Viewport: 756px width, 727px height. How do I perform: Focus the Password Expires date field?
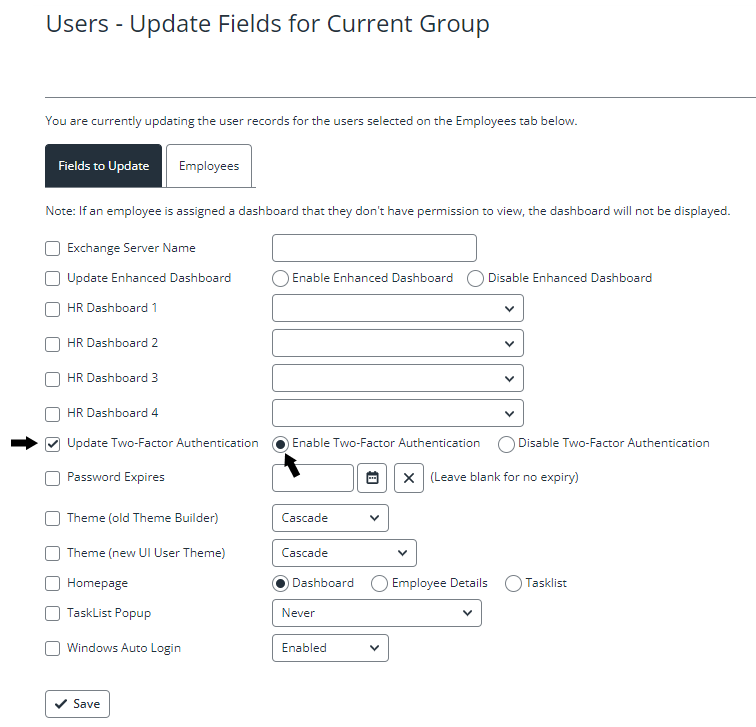[313, 478]
